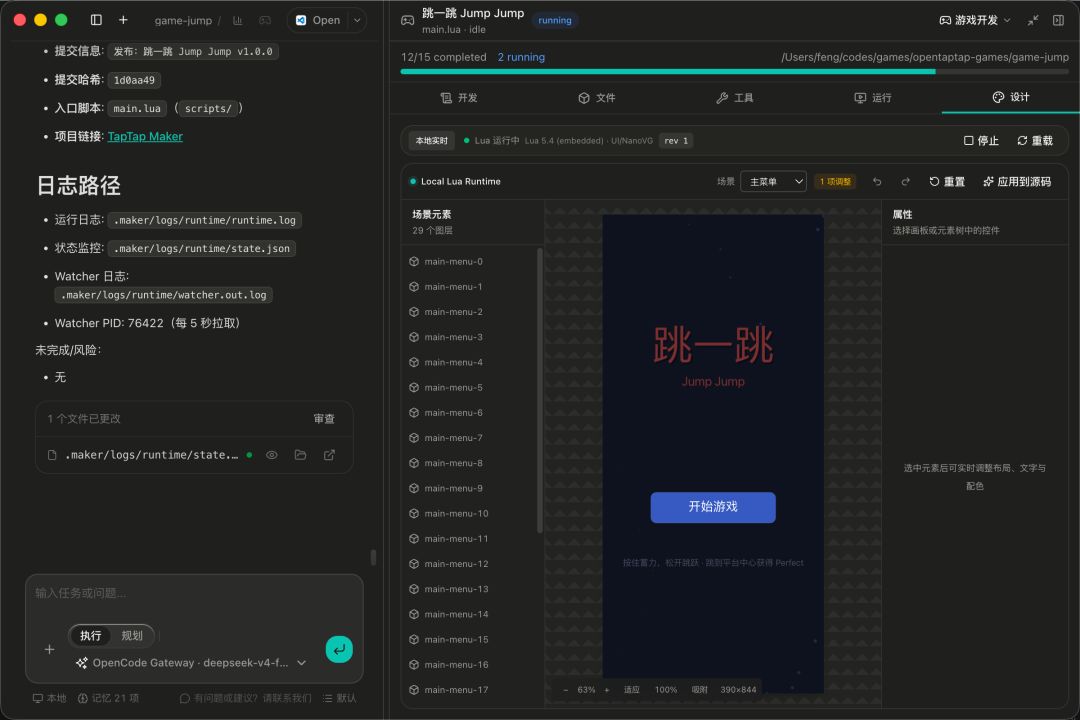The height and width of the screenshot is (720, 1080).
Task: Open the TapTap Maker link
Action: 145,136
